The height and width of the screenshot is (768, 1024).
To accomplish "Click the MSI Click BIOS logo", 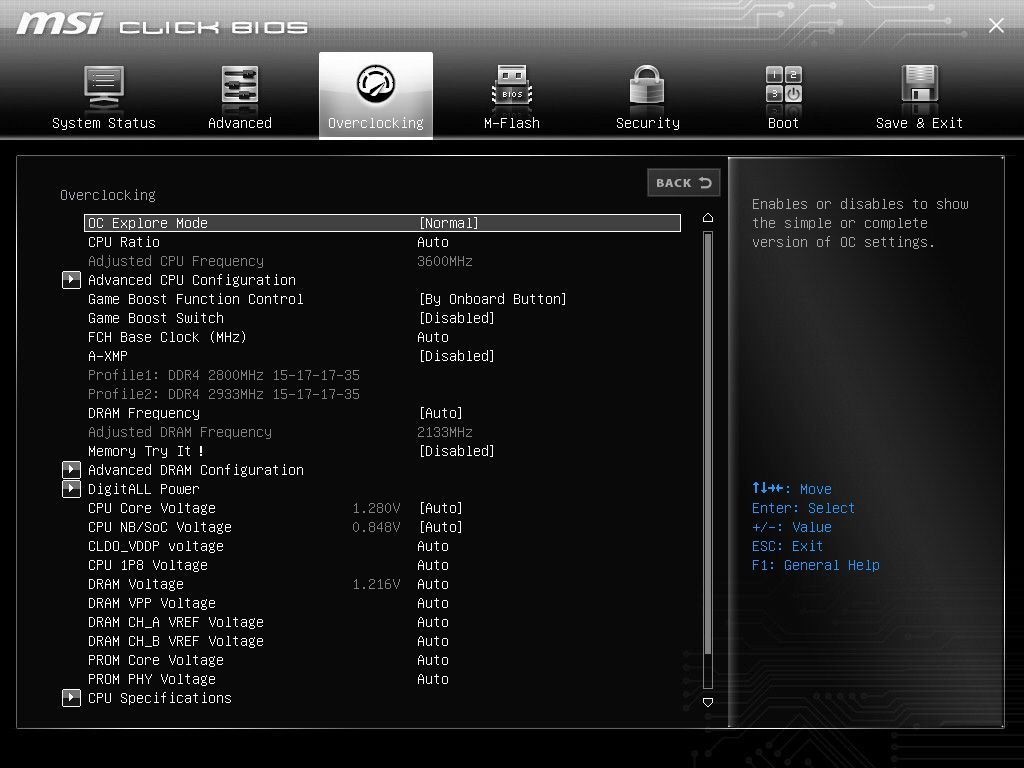I will click(x=163, y=24).
